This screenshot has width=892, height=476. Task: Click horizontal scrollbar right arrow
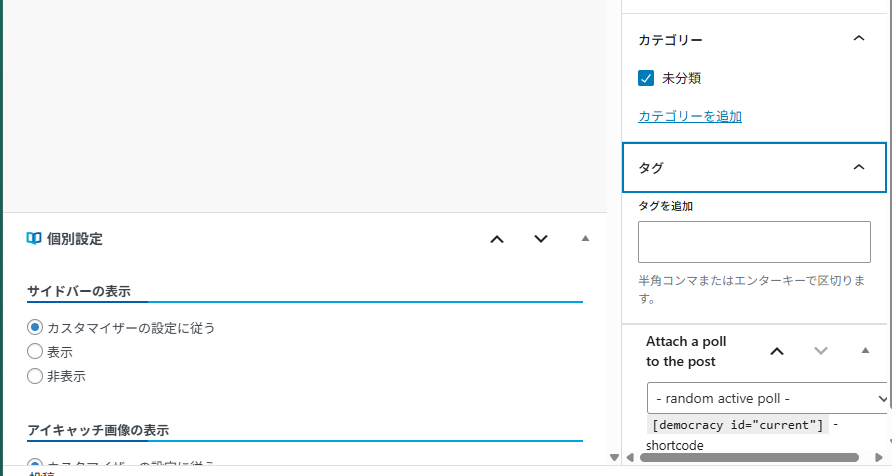[x=879, y=457]
